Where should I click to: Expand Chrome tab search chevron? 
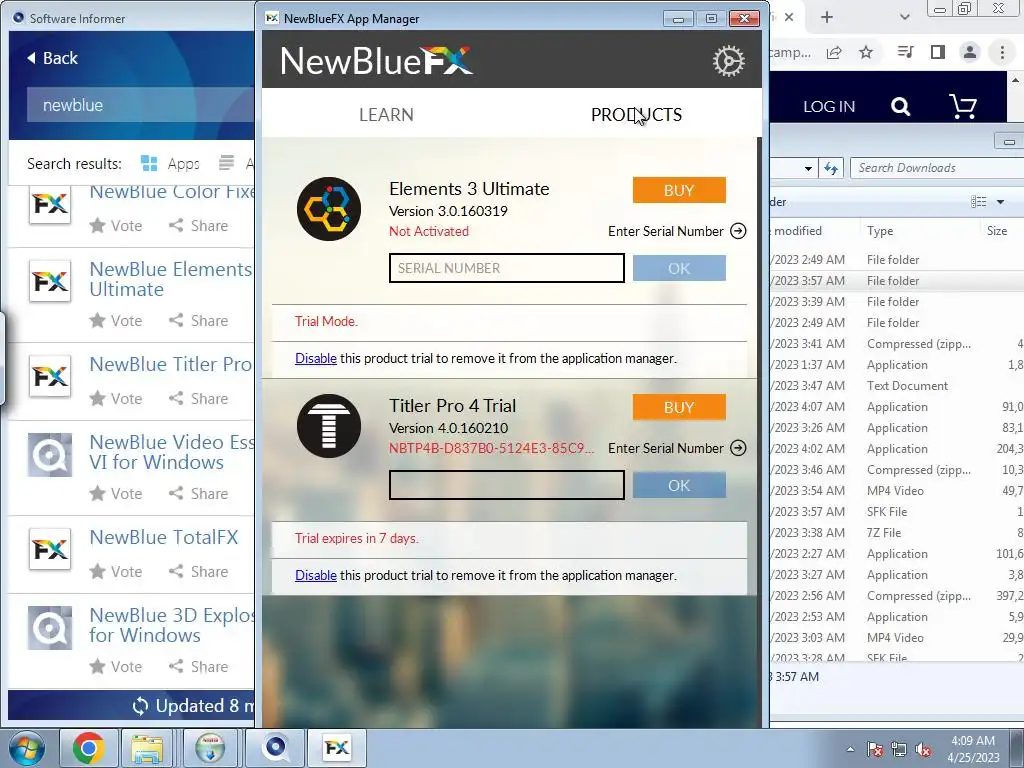[x=904, y=18]
